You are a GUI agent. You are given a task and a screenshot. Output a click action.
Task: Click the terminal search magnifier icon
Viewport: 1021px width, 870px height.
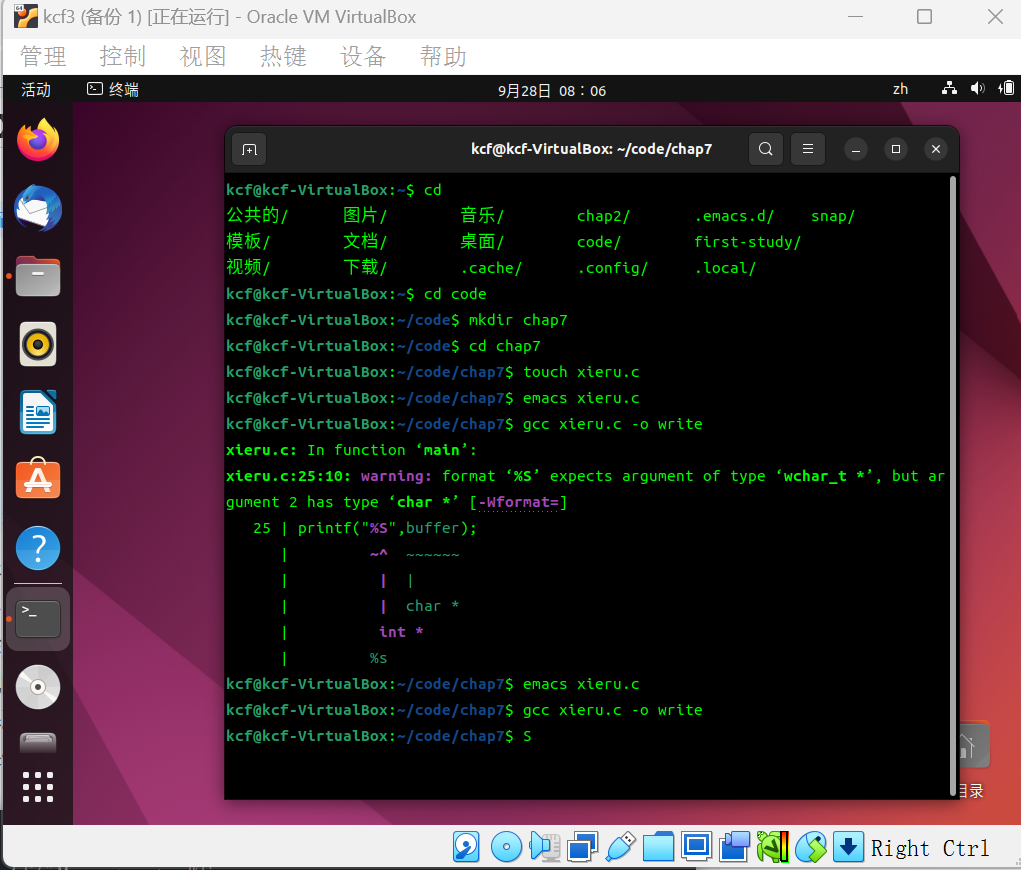tap(765, 149)
